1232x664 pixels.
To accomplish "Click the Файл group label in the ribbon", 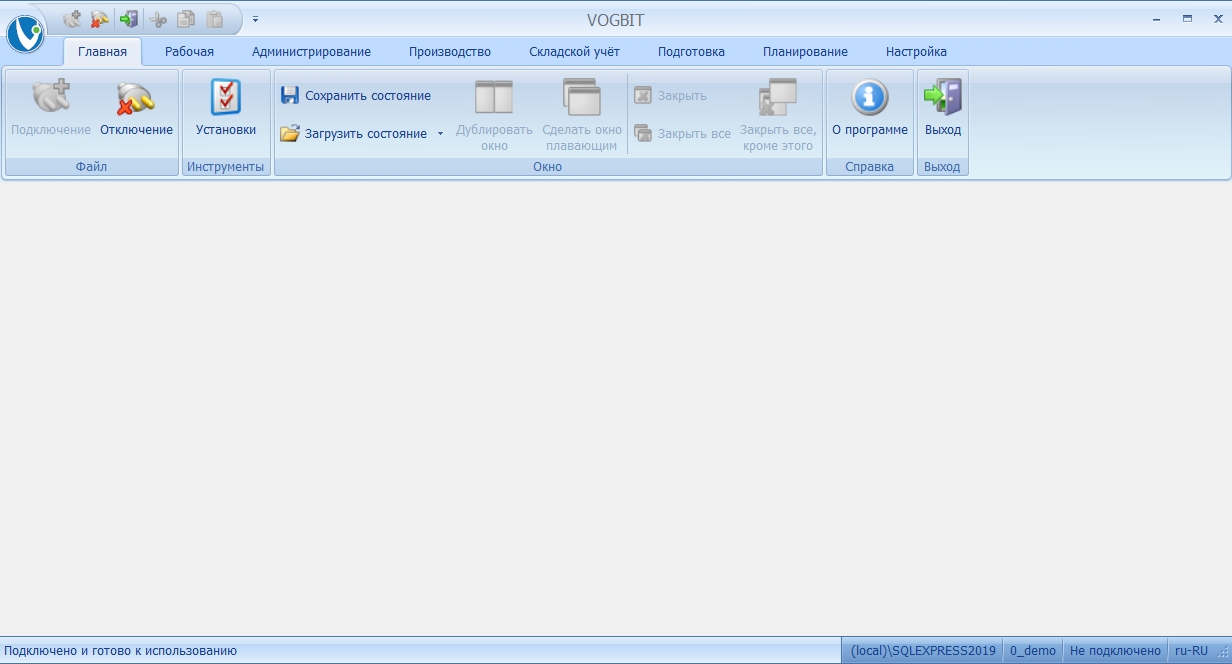I will [91, 167].
